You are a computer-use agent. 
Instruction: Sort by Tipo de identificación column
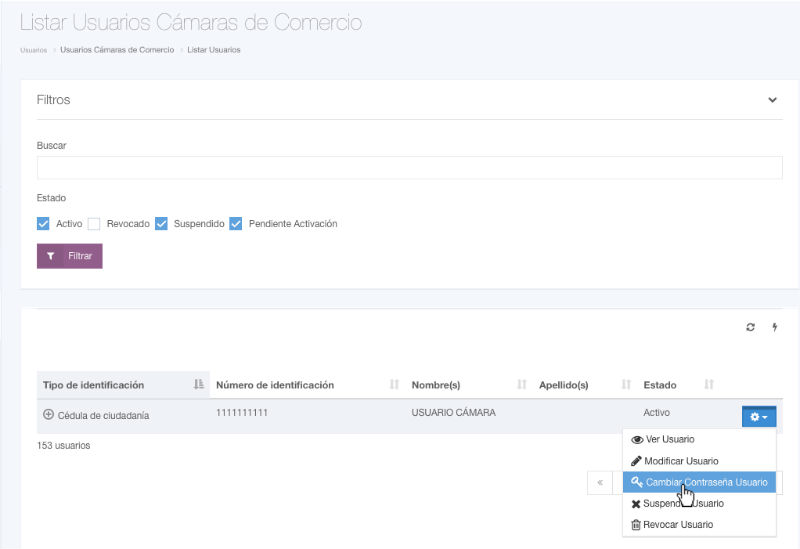click(x=198, y=385)
